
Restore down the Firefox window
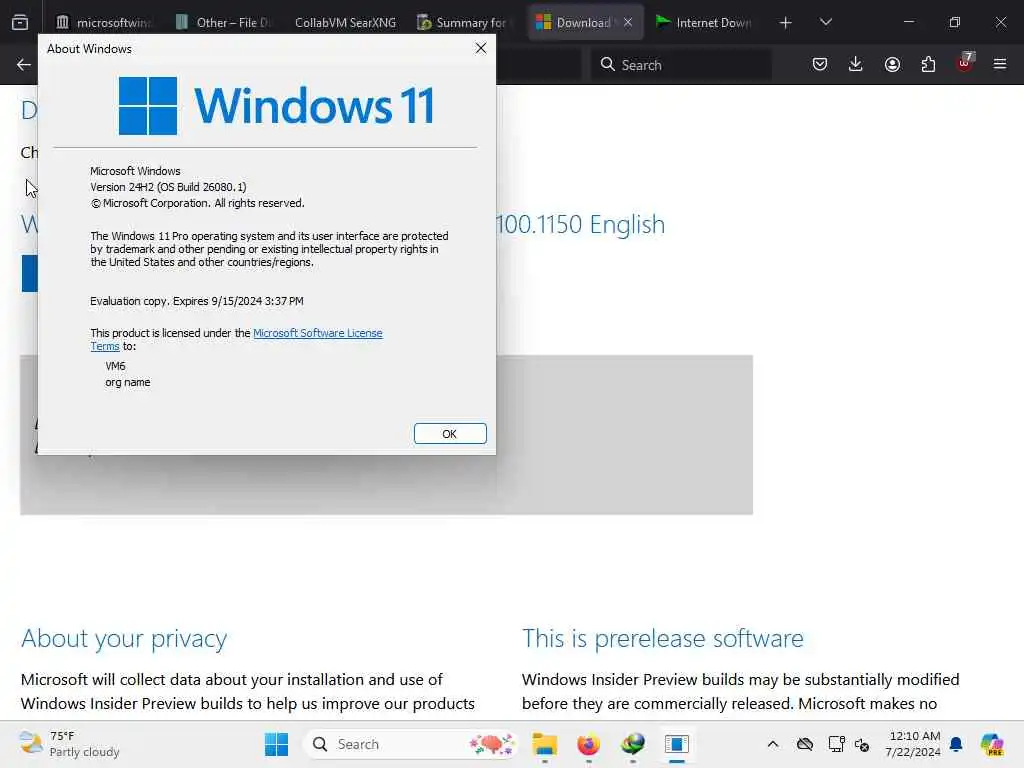click(x=955, y=22)
